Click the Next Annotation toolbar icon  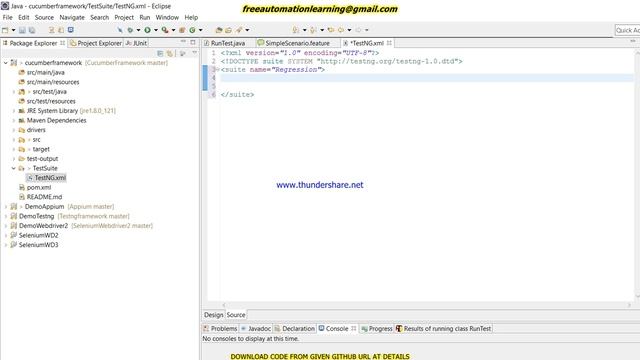coord(296,30)
